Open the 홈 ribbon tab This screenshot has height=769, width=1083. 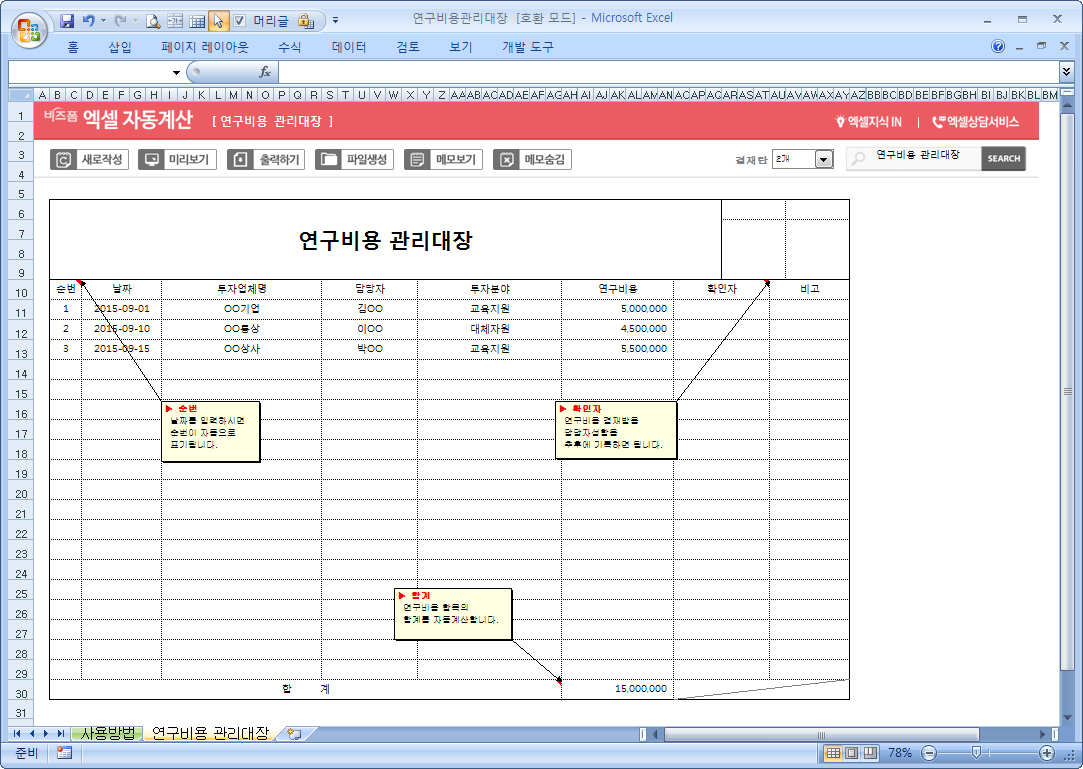click(x=73, y=47)
